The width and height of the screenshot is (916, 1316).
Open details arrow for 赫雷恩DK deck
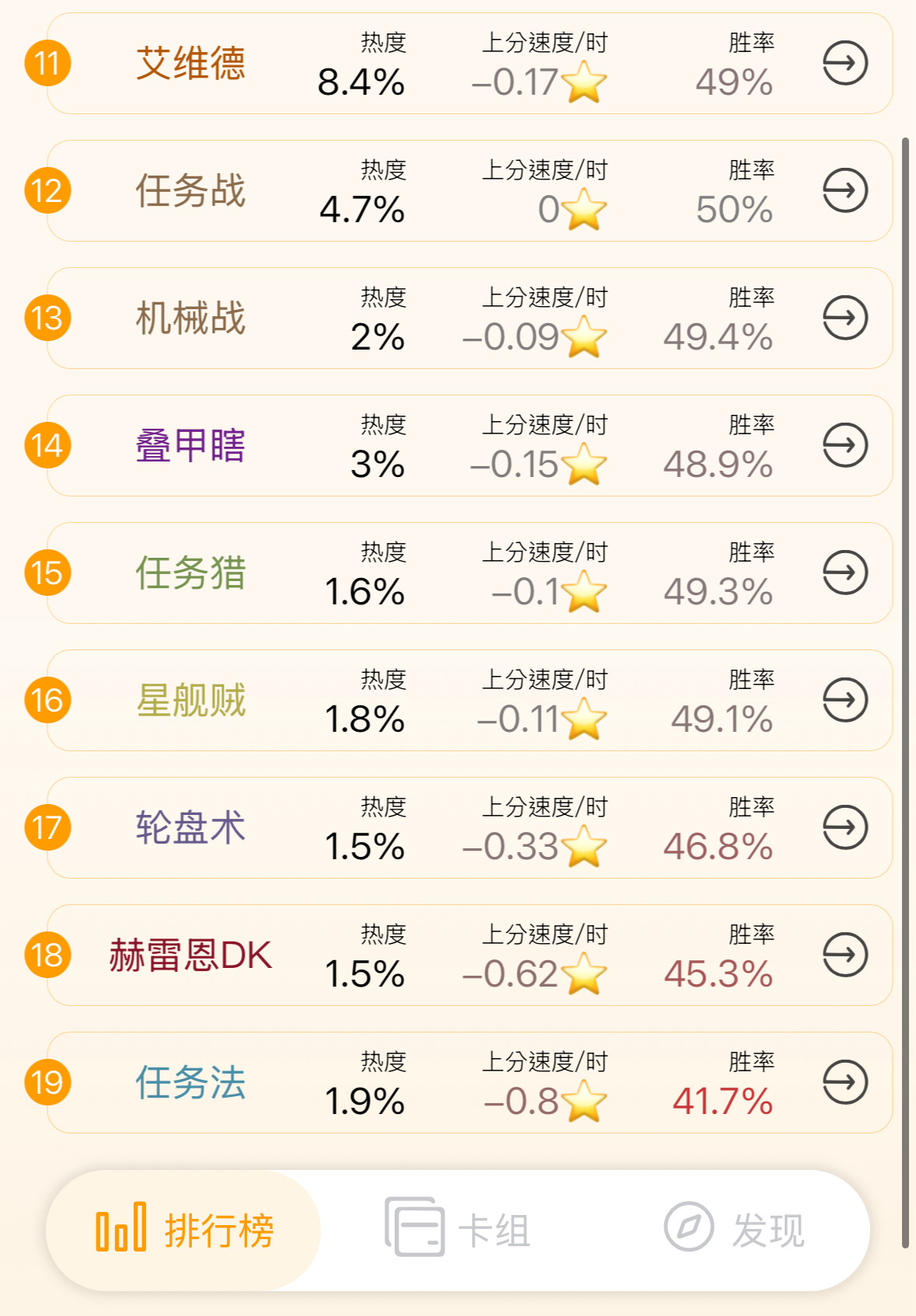(845, 955)
